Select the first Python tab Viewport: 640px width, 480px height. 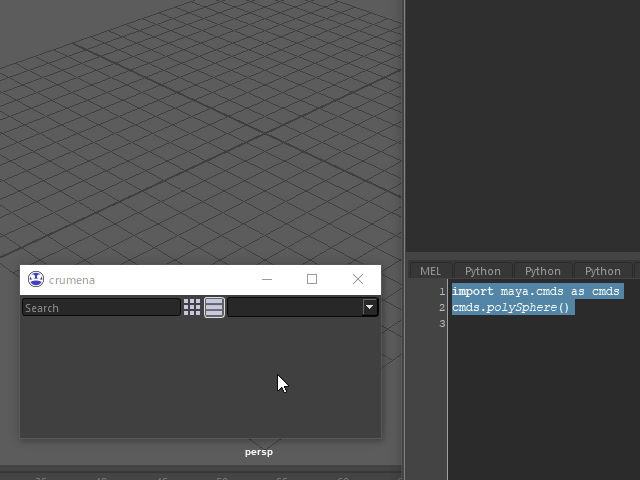point(483,271)
